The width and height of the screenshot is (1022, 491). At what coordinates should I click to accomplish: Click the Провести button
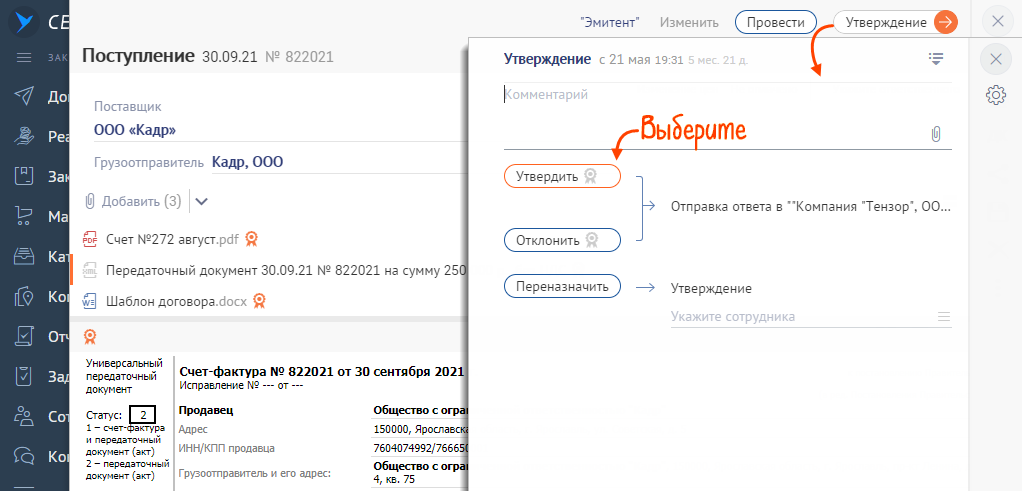pos(775,22)
